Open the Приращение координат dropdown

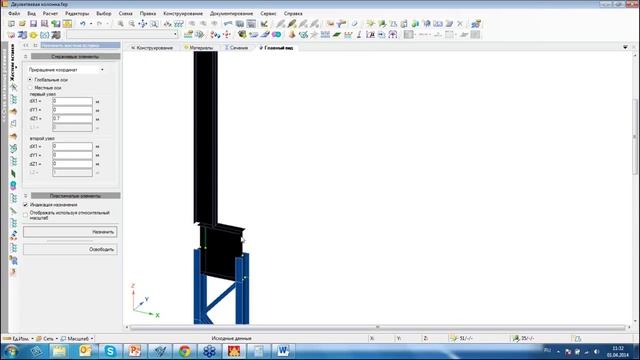tap(67, 70)
